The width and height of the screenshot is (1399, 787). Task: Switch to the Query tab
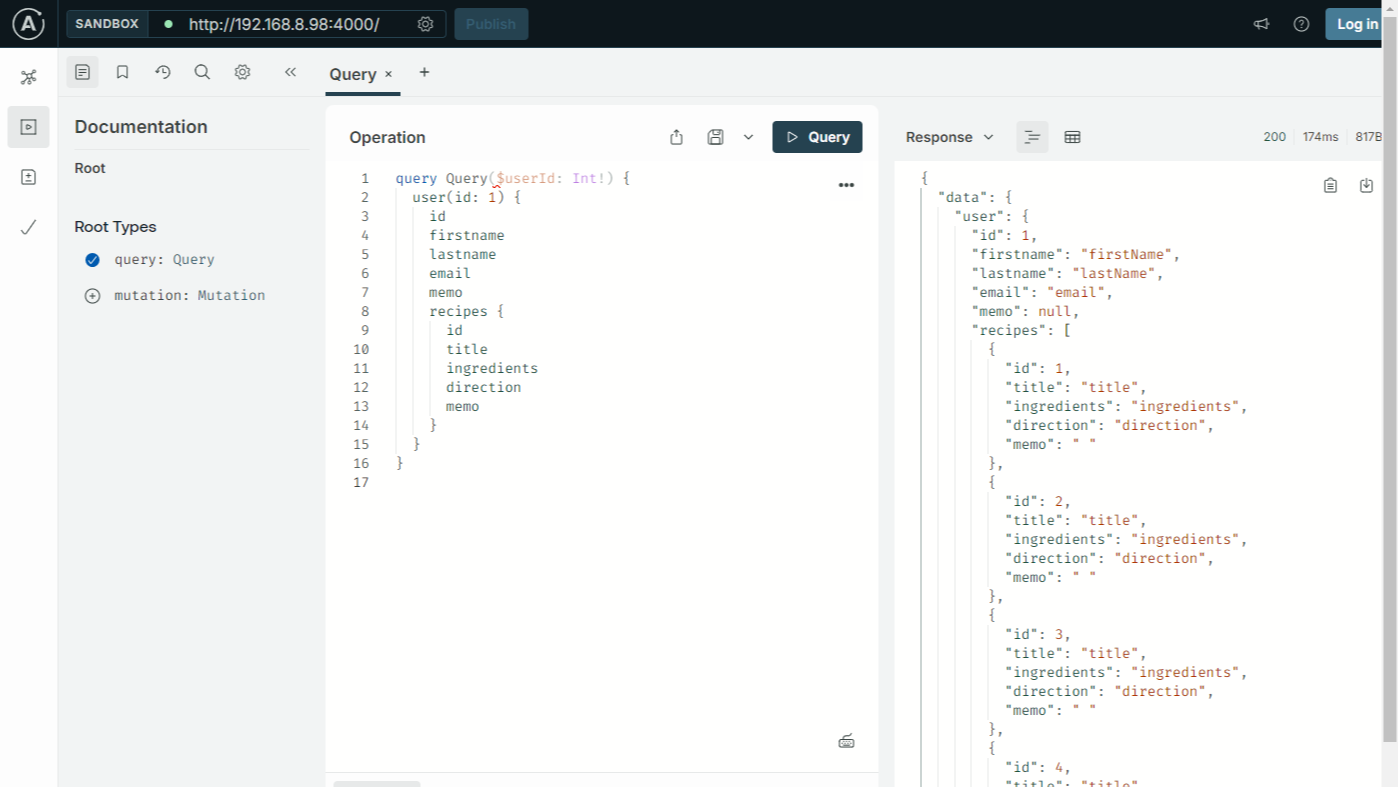coord(354,73)
